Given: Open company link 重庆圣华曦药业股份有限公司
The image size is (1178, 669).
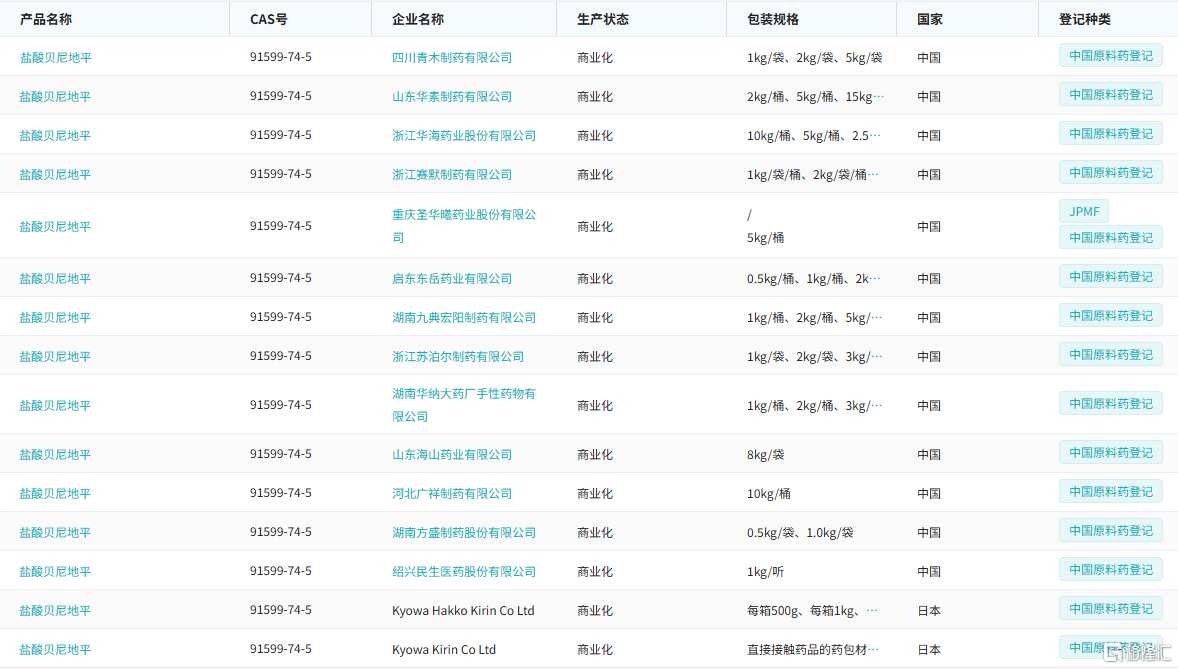Looking at the screenshot, I should click(x=464, y=226).
